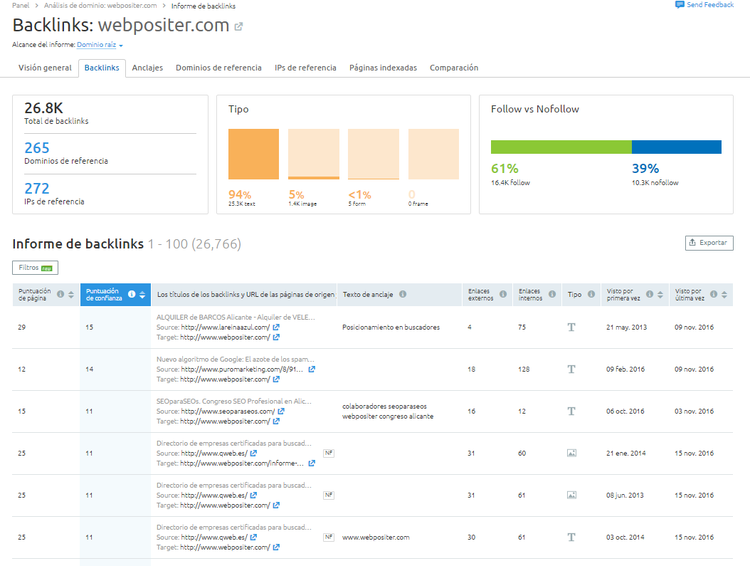Image resolution: width=750 pixels, height=566 pixels.
Task: Click the <1% form type bar
Action: (374, 154)
